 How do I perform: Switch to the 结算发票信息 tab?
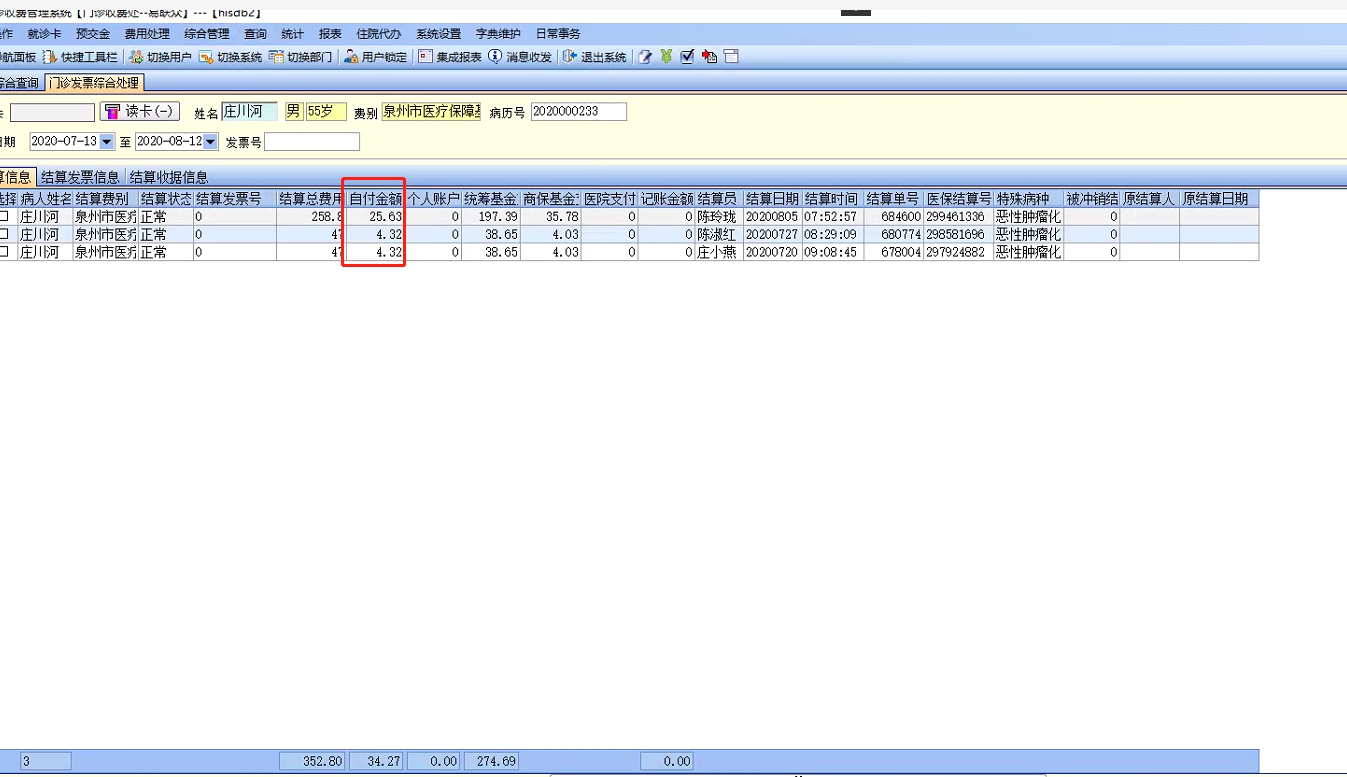(81, 177)
